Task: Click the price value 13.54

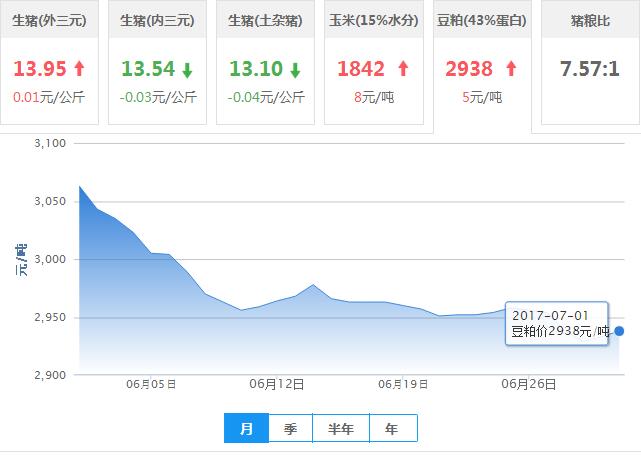Action: (x=148, y=68)
